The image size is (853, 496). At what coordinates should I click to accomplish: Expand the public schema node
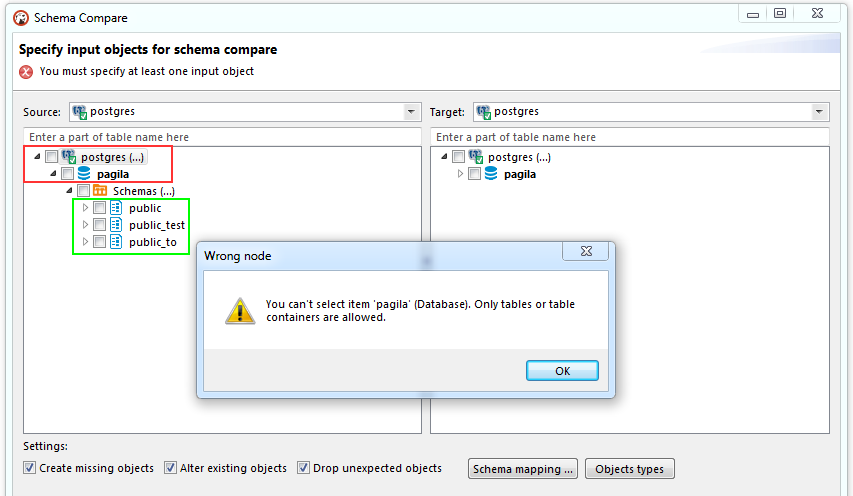pyautogui.click(x=85, y=208)
